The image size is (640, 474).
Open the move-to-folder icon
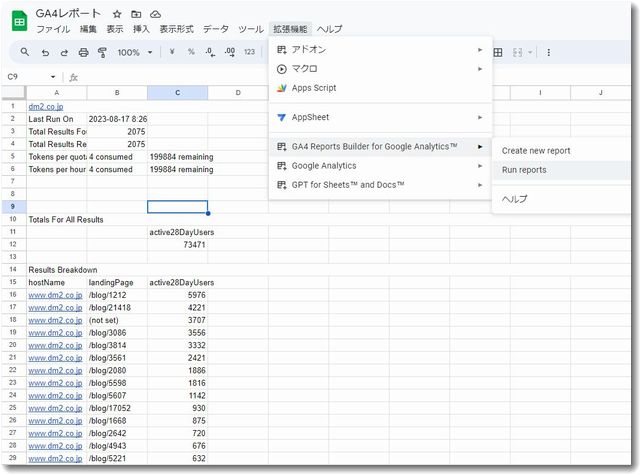136,14
